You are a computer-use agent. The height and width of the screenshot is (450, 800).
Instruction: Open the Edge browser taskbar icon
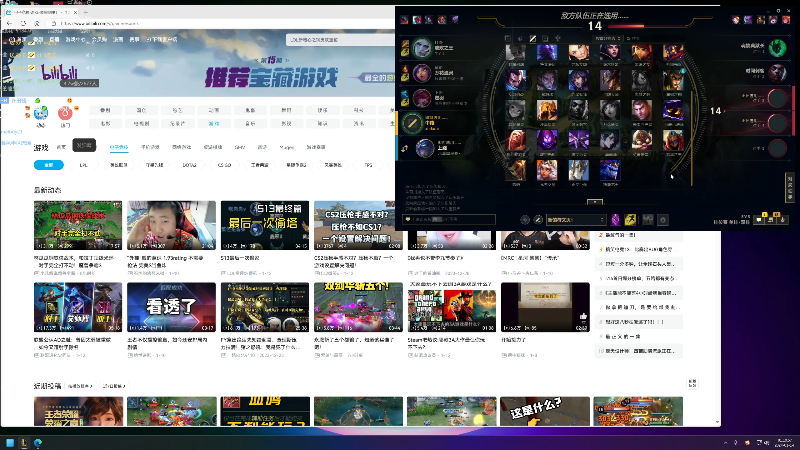pyautogui.click(x=38, y=442)
